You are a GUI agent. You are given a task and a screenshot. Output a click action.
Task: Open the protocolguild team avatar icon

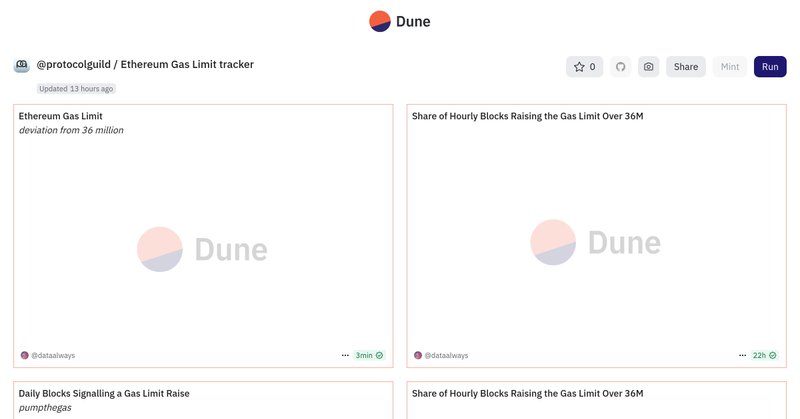[21, 65]
